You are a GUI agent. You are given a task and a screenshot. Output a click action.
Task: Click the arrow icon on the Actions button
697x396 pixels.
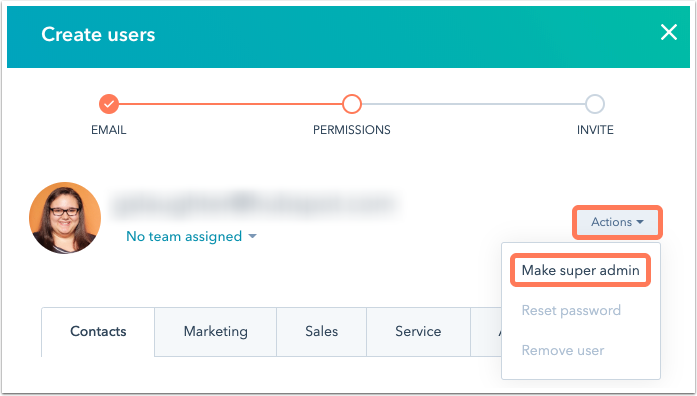pyautogui.click(x=640, y=222)
